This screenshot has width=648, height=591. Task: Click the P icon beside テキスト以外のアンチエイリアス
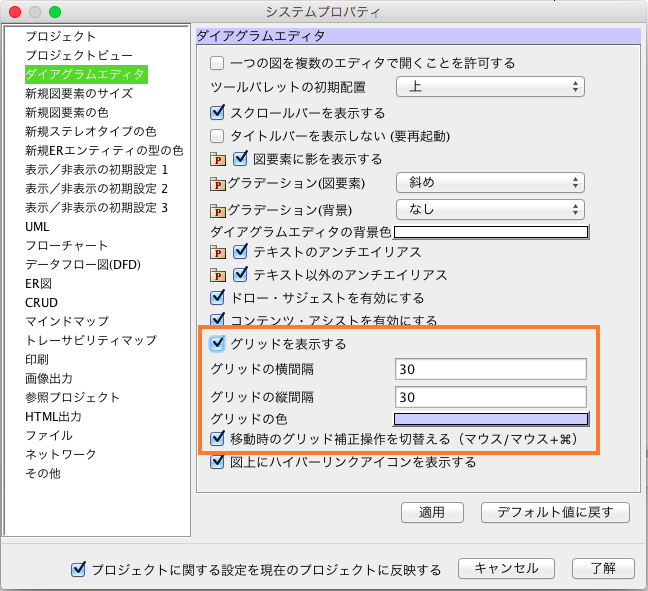(218, 275)
